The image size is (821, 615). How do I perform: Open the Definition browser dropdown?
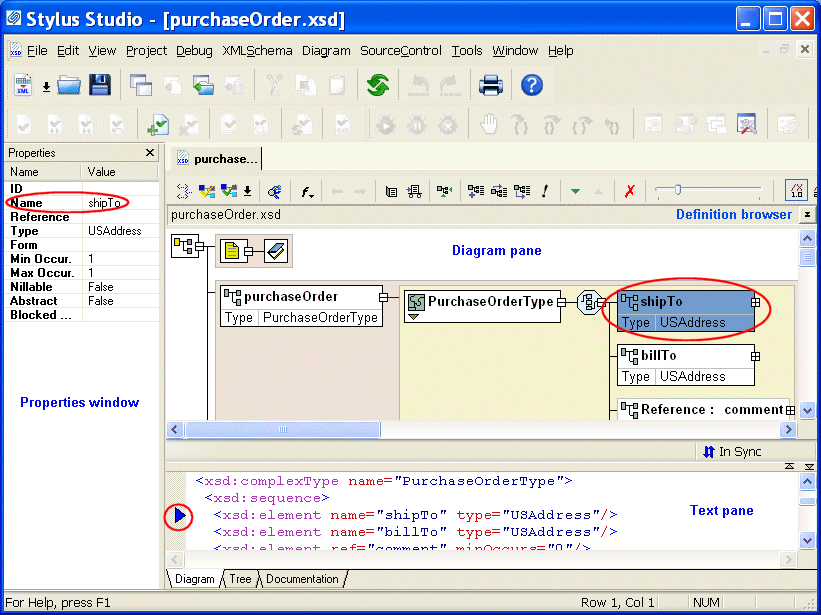[807, 214]
